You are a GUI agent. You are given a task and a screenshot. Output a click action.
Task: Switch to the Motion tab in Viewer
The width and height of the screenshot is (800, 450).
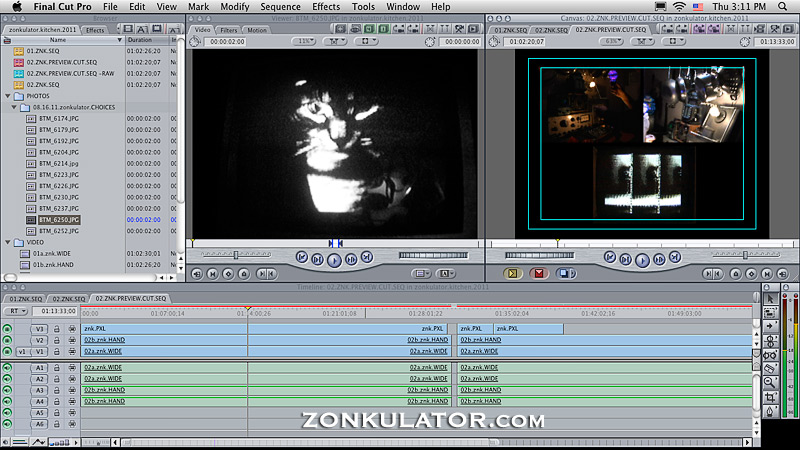tap(257, 30)
